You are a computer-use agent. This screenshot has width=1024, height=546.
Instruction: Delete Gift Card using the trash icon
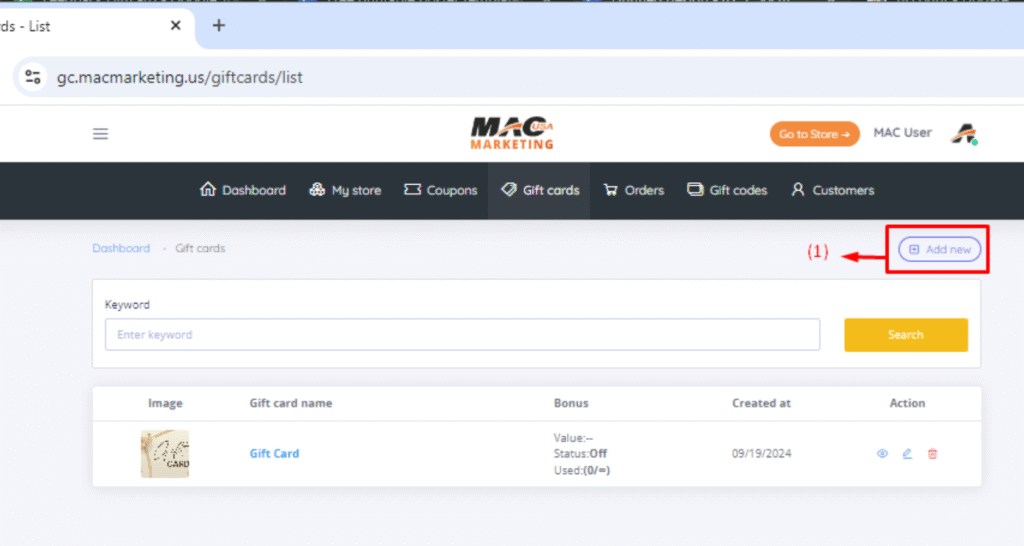(x=932, y=454)
